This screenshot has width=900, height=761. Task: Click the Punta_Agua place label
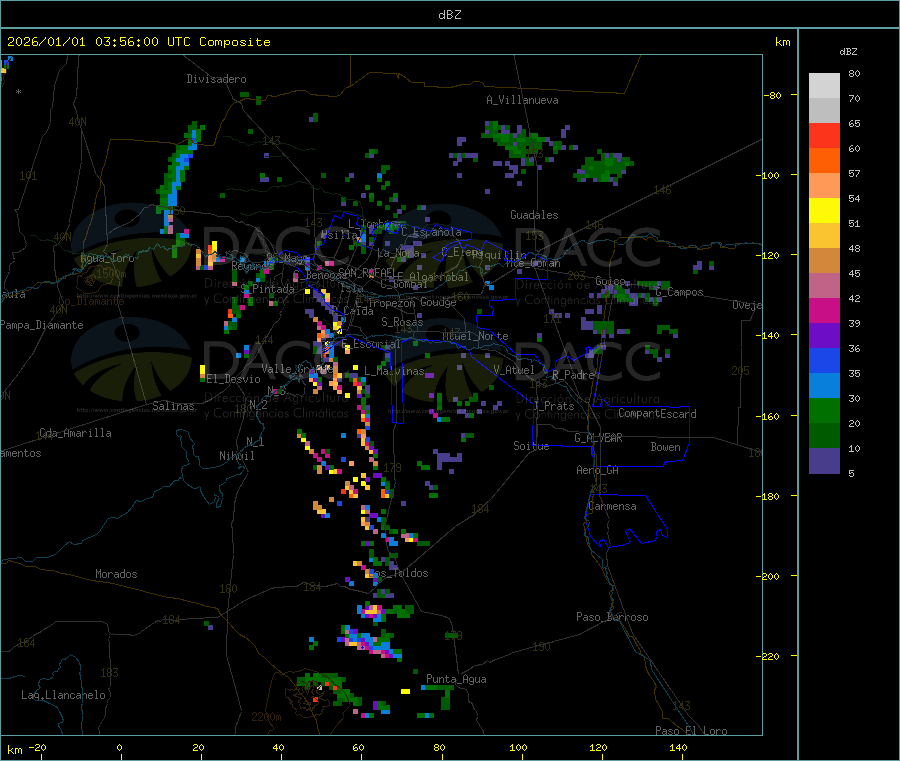[456, 680]
